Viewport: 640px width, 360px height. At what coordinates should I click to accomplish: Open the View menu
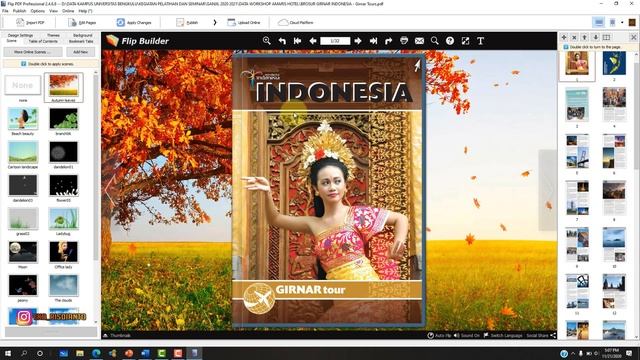[53, 11]
